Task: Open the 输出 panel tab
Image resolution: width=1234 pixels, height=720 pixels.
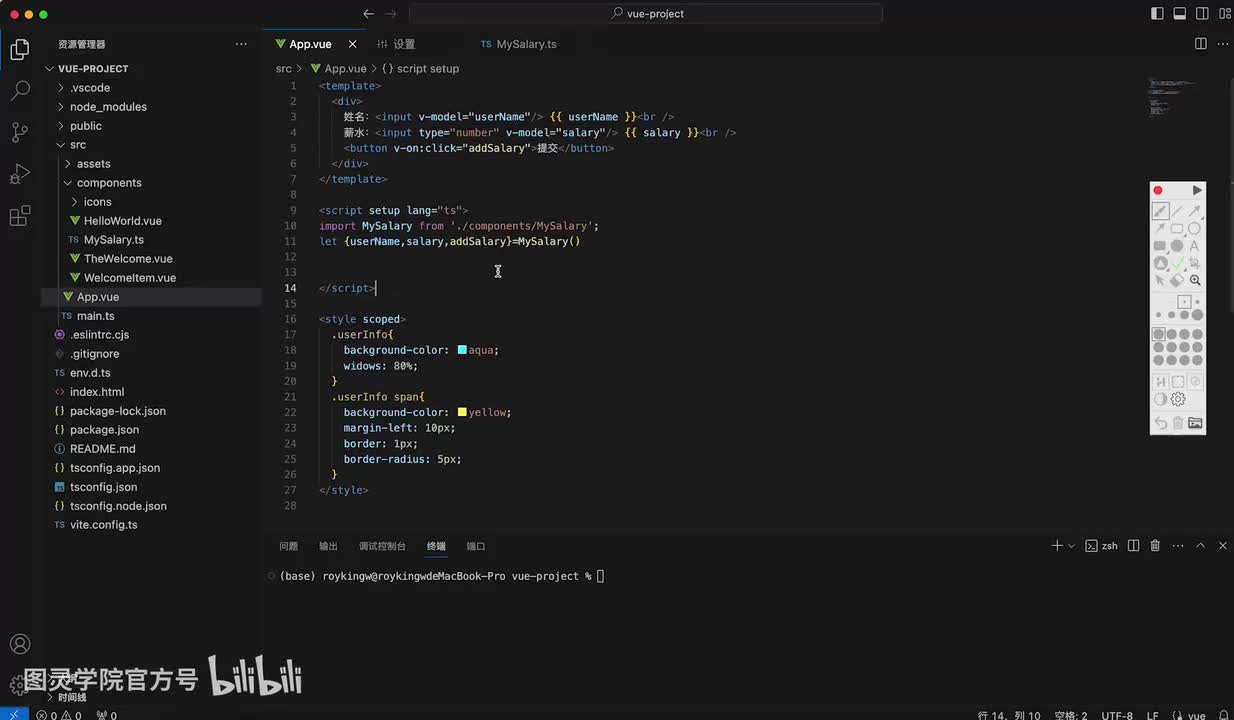Action: coord(328,546)
